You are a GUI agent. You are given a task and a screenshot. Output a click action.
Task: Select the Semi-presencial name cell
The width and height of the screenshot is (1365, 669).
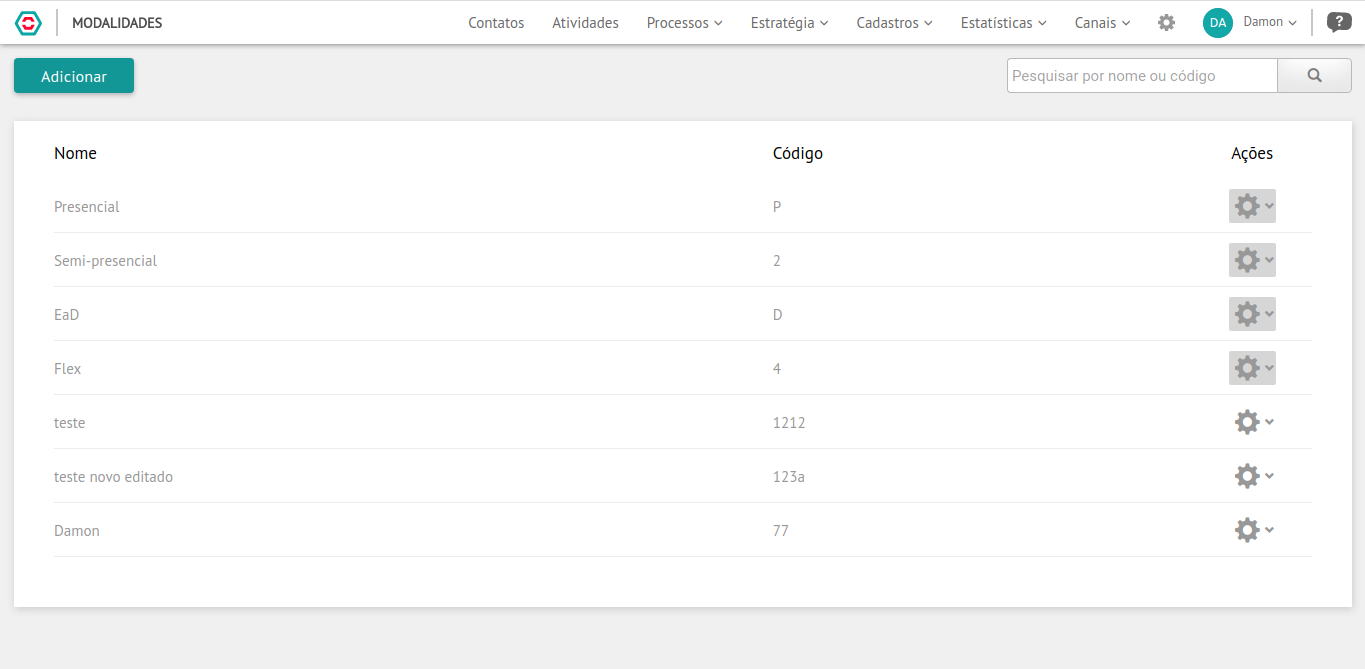[105, 261]
